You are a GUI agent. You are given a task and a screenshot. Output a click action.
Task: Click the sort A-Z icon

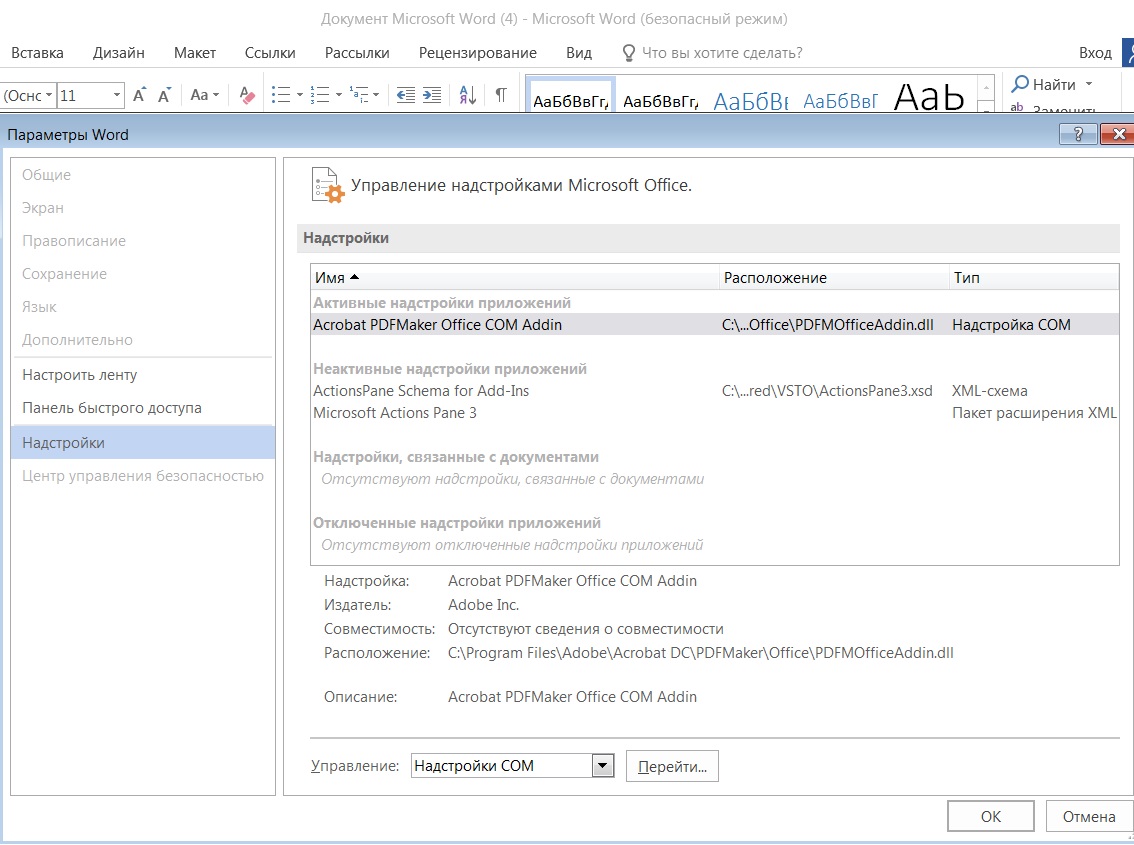(468, 95)
